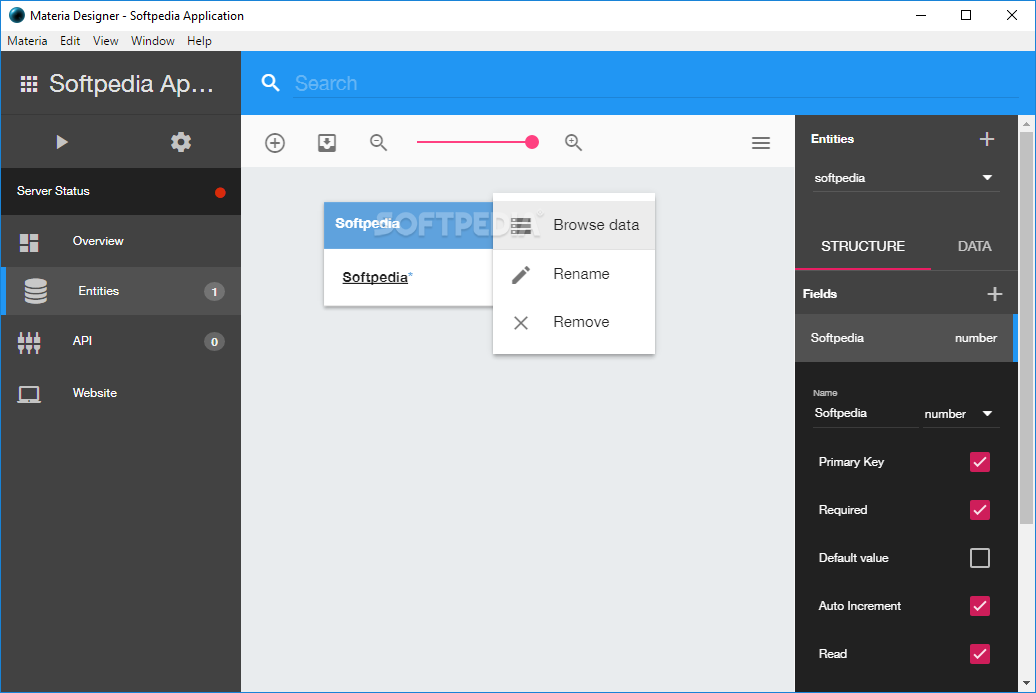Click the Website laptop icon
This screenshot has width=1036, height=693.
29,394
